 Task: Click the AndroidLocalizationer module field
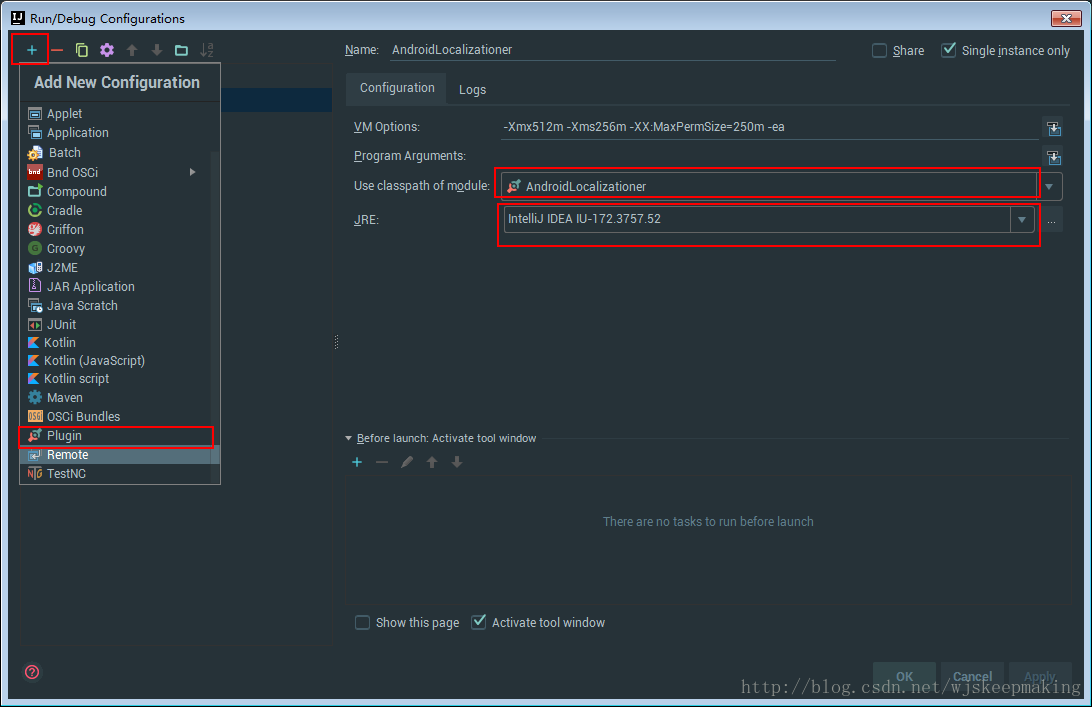(769, 187)
